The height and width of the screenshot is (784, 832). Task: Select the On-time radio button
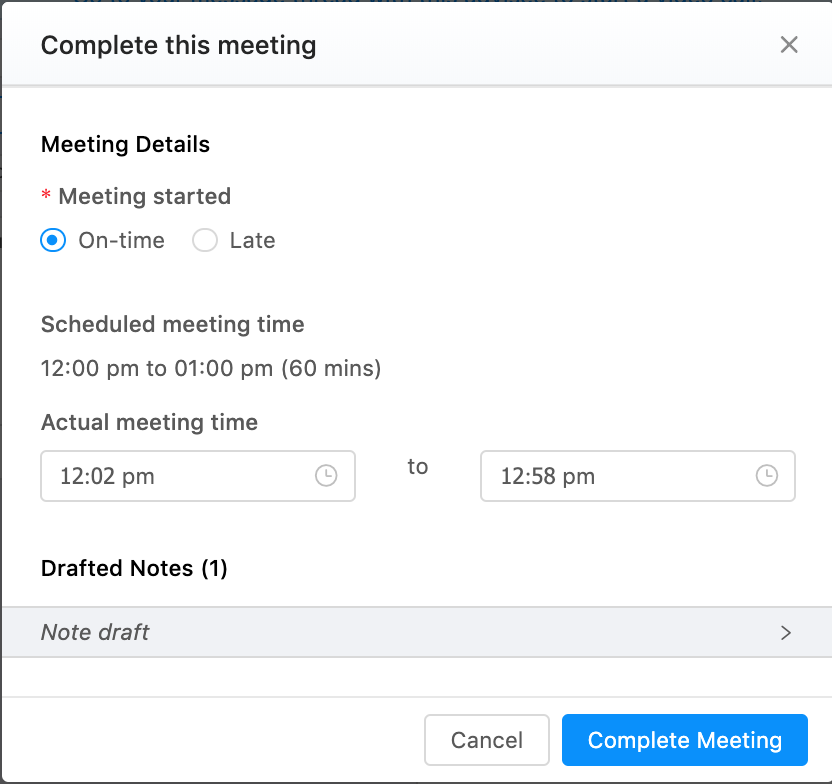click(53, 240)
